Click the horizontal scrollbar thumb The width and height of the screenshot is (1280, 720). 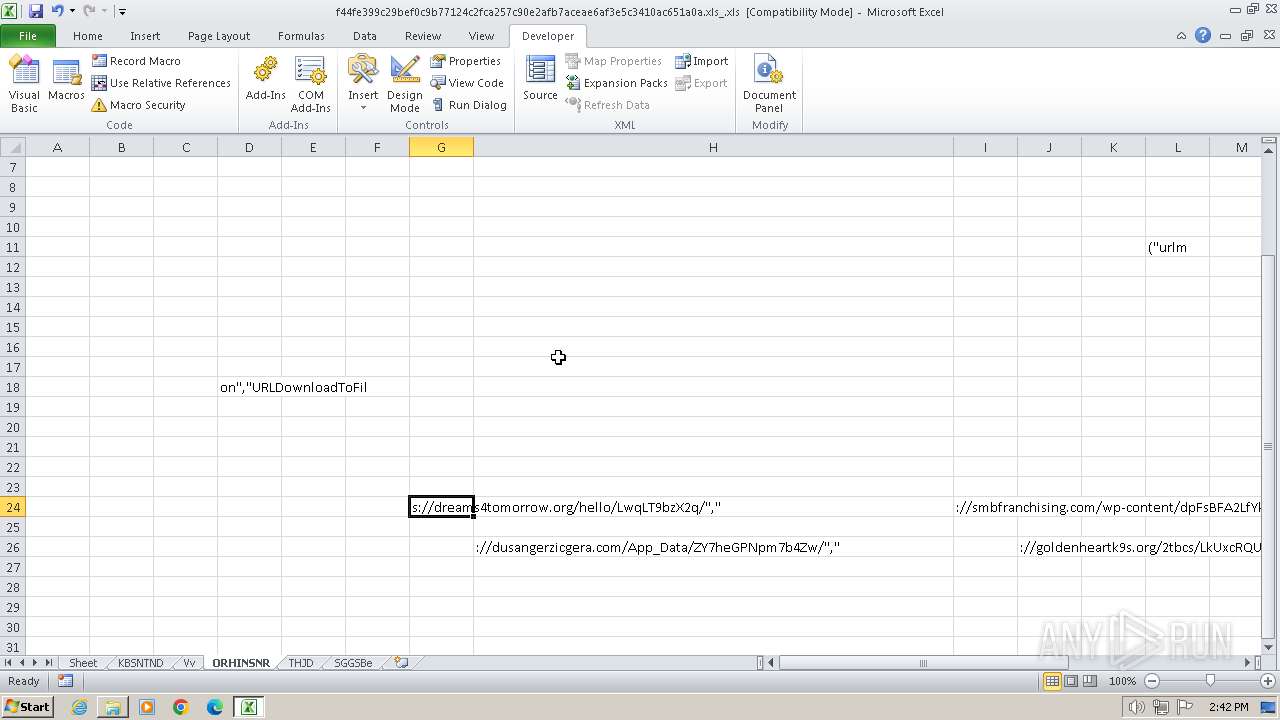pos(923,663)
